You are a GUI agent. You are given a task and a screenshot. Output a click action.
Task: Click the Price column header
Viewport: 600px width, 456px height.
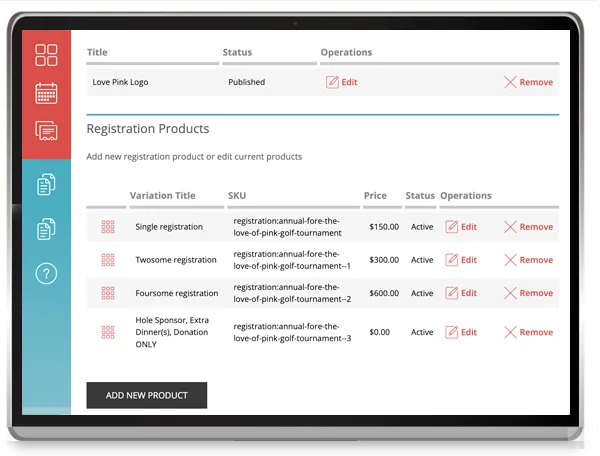click(375, 196)
